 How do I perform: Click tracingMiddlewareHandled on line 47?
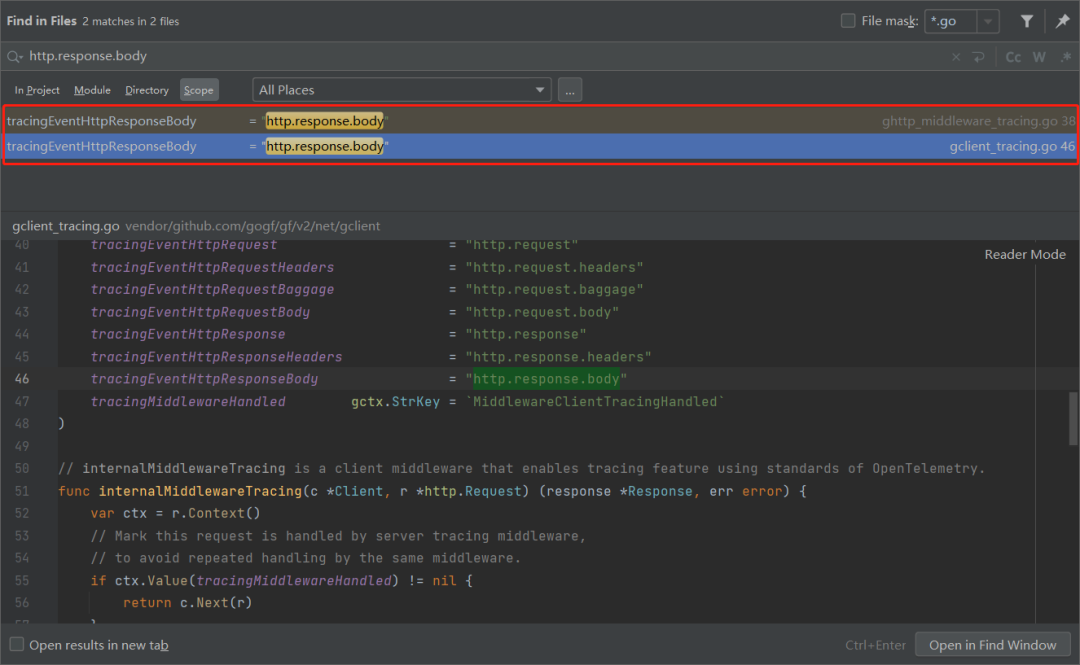click(188, 402)
